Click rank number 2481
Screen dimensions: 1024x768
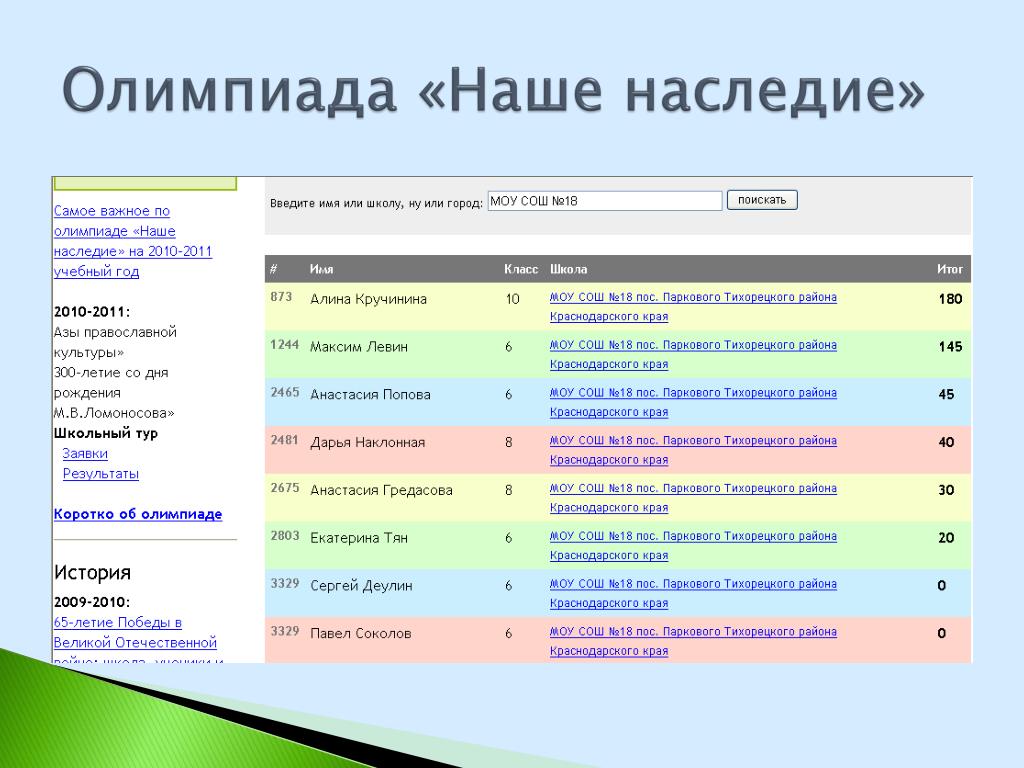click(x=284, y=440)
